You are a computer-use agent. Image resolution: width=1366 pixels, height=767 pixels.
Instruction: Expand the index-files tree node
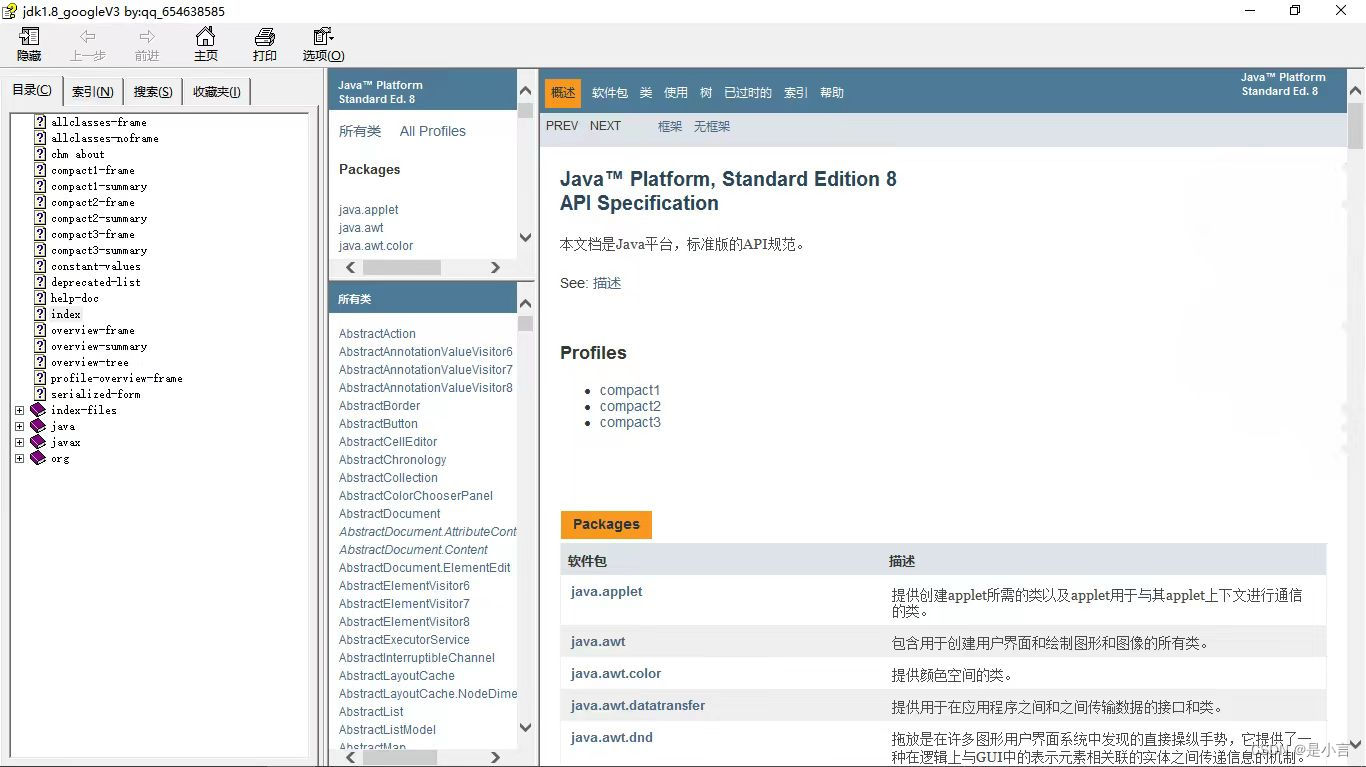coord(19,410)
